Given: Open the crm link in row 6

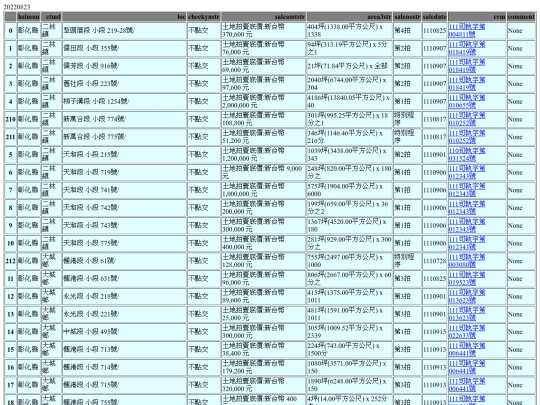Looking at the screenshot, I should [467, 173].
